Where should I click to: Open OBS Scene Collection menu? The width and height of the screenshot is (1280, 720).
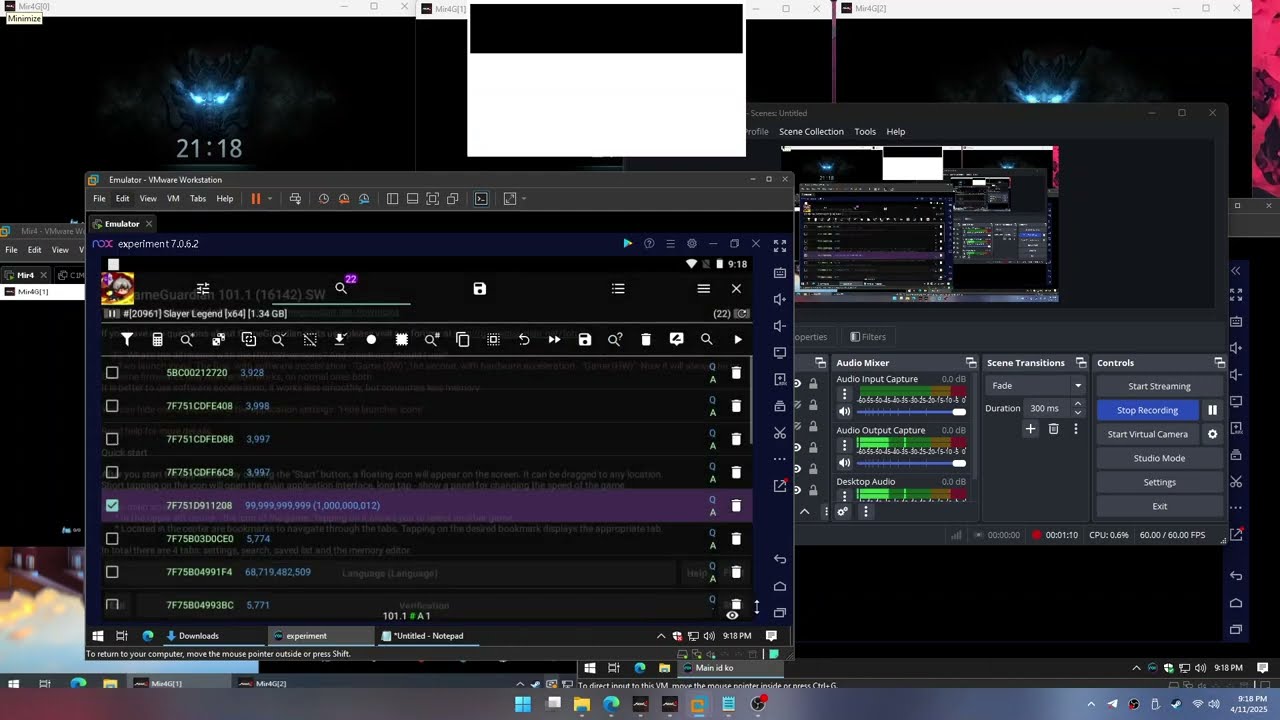coord(811,131)
